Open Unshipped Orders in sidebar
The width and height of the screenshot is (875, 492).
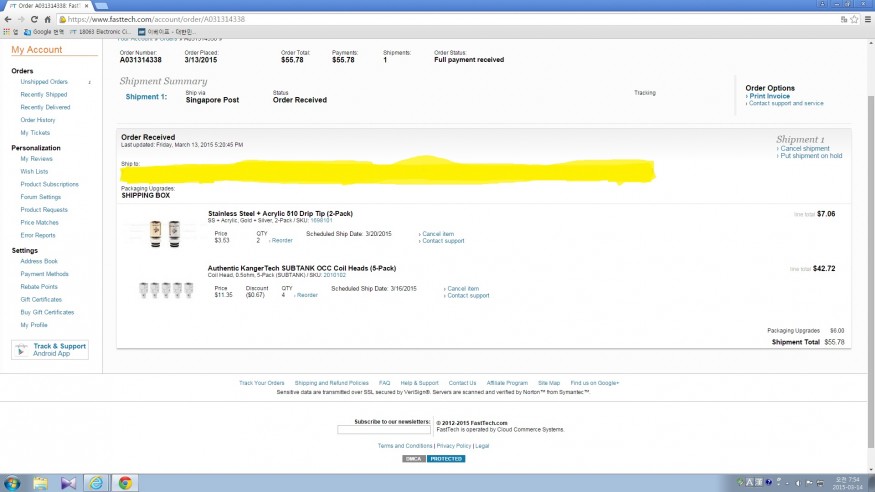(x=44, y=82)
